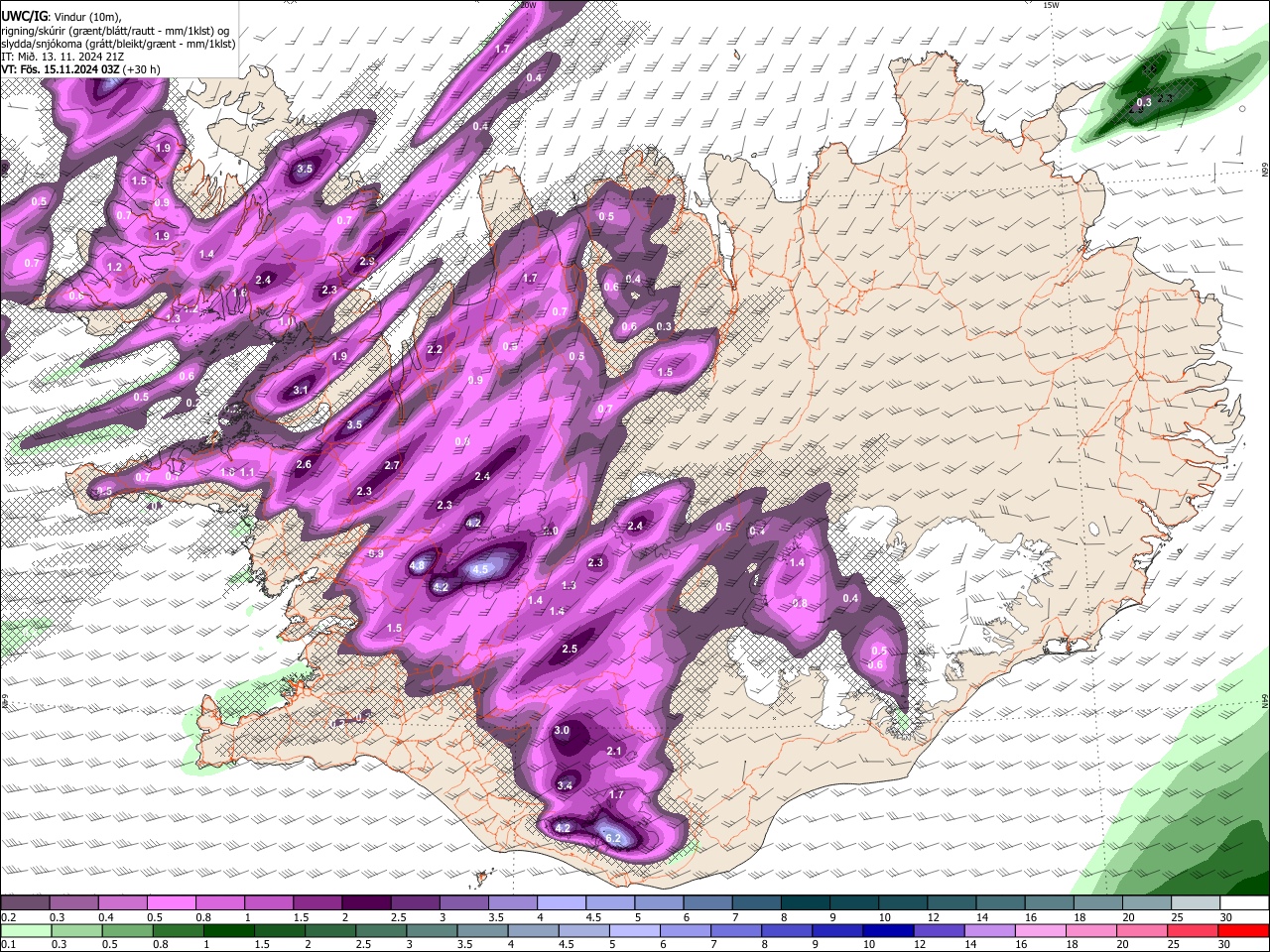The height and width of the screenshot is (952, 1270).
Task: Click the 2.7 precipitation value on map
Action: click(392, 465)
